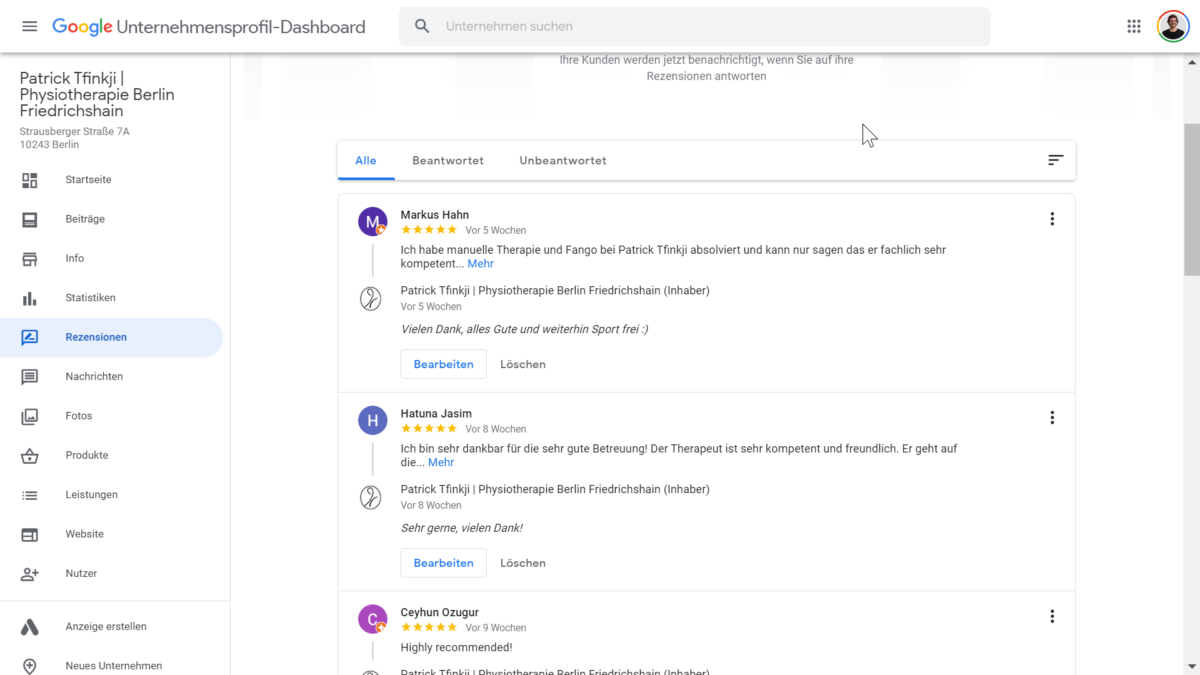Click the Google Unternehmensprofil-Dashboard logo
Viewport: 1200px width, 675px height.
[x=209, y=27]
